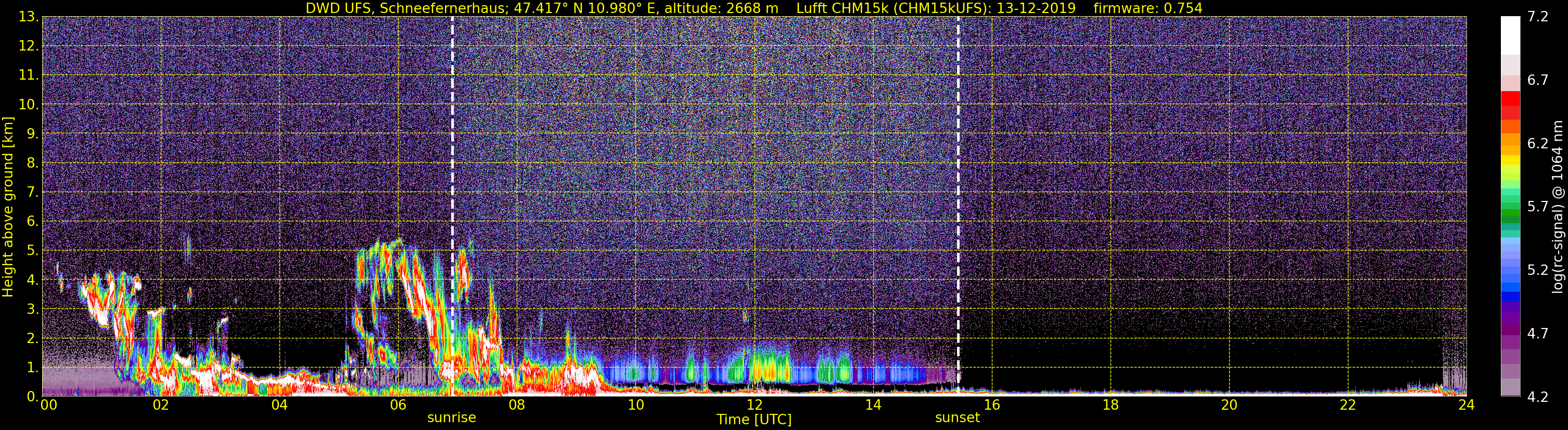Click the x-axis tick label '18'
Viewport: 1568px width, 430px height.
[1110, 405]
